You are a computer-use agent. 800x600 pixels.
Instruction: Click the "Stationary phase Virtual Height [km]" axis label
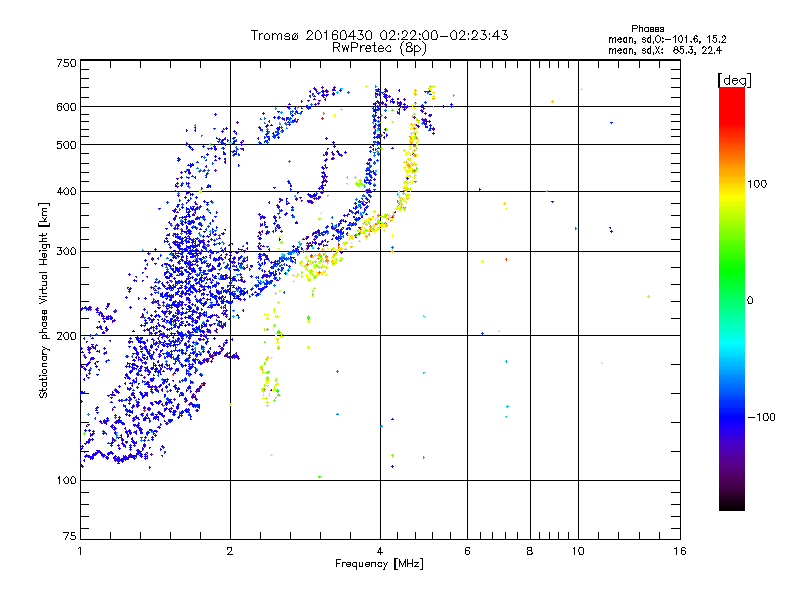click(x=43, y=301)
